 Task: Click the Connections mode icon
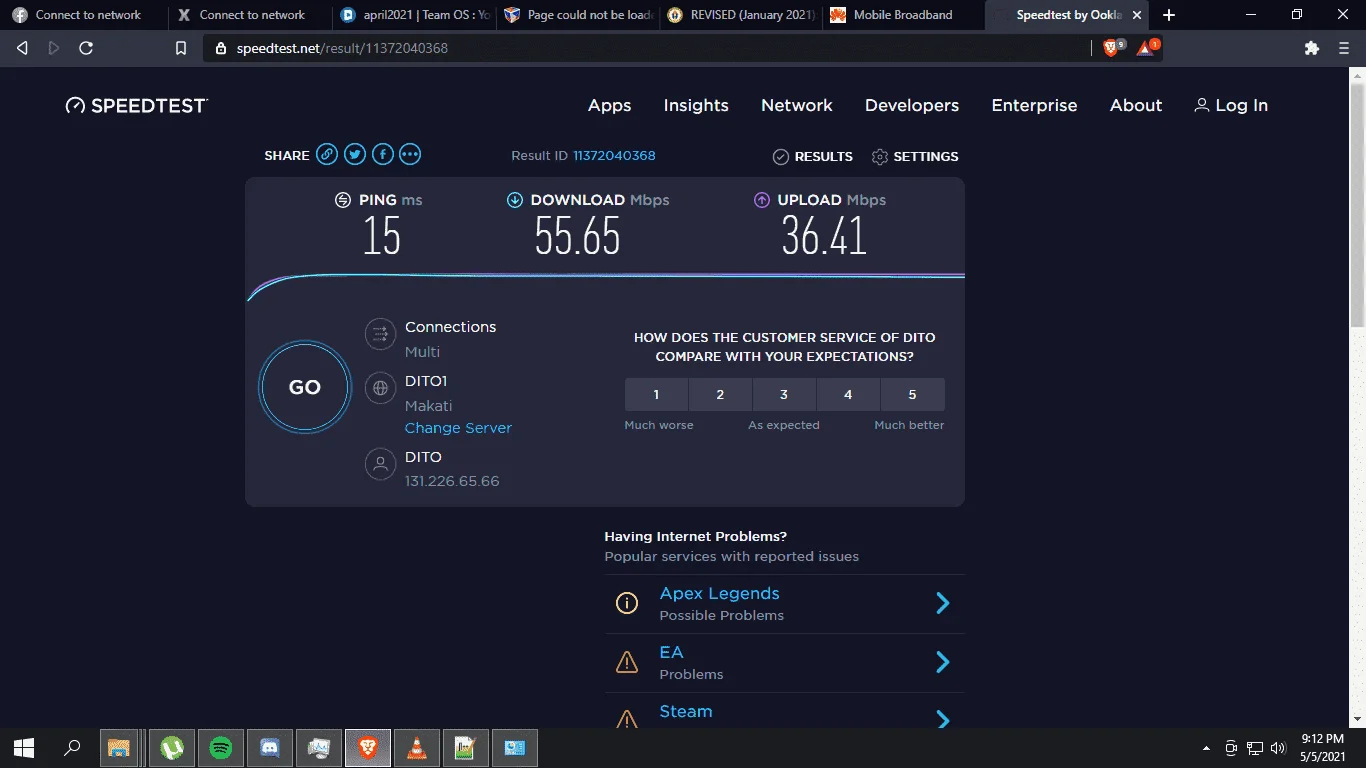380,334
